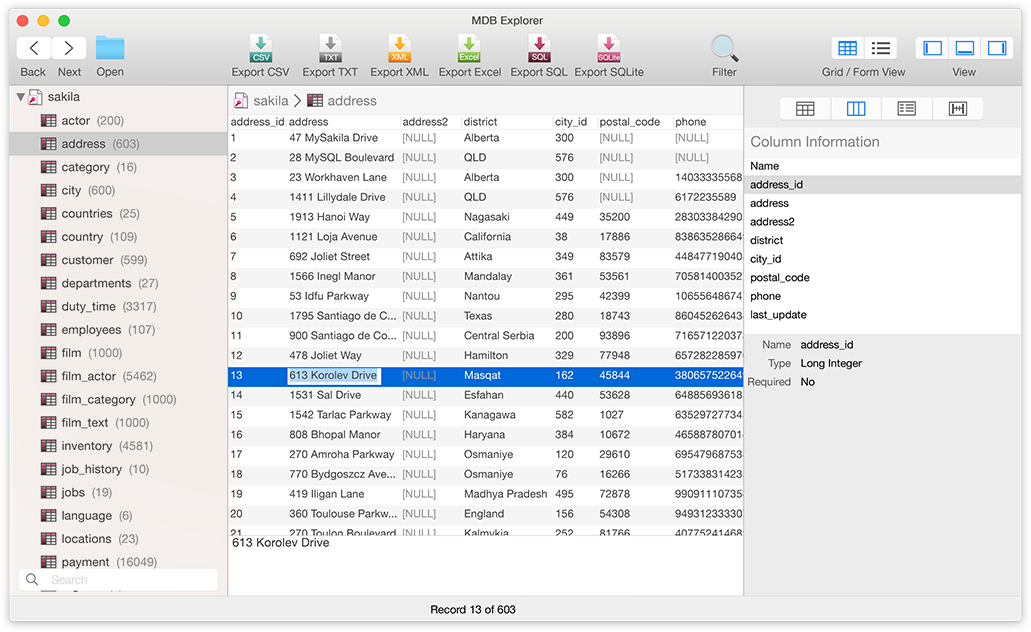Switch to Form list view
This screenshot has height=632, width=1031.
pos(880,48)
